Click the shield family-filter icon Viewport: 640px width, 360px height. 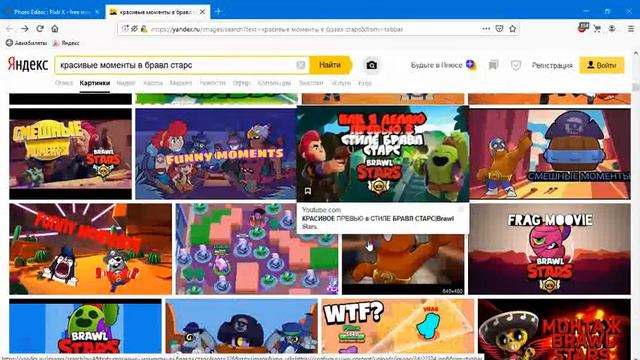(x=516, y=65)
